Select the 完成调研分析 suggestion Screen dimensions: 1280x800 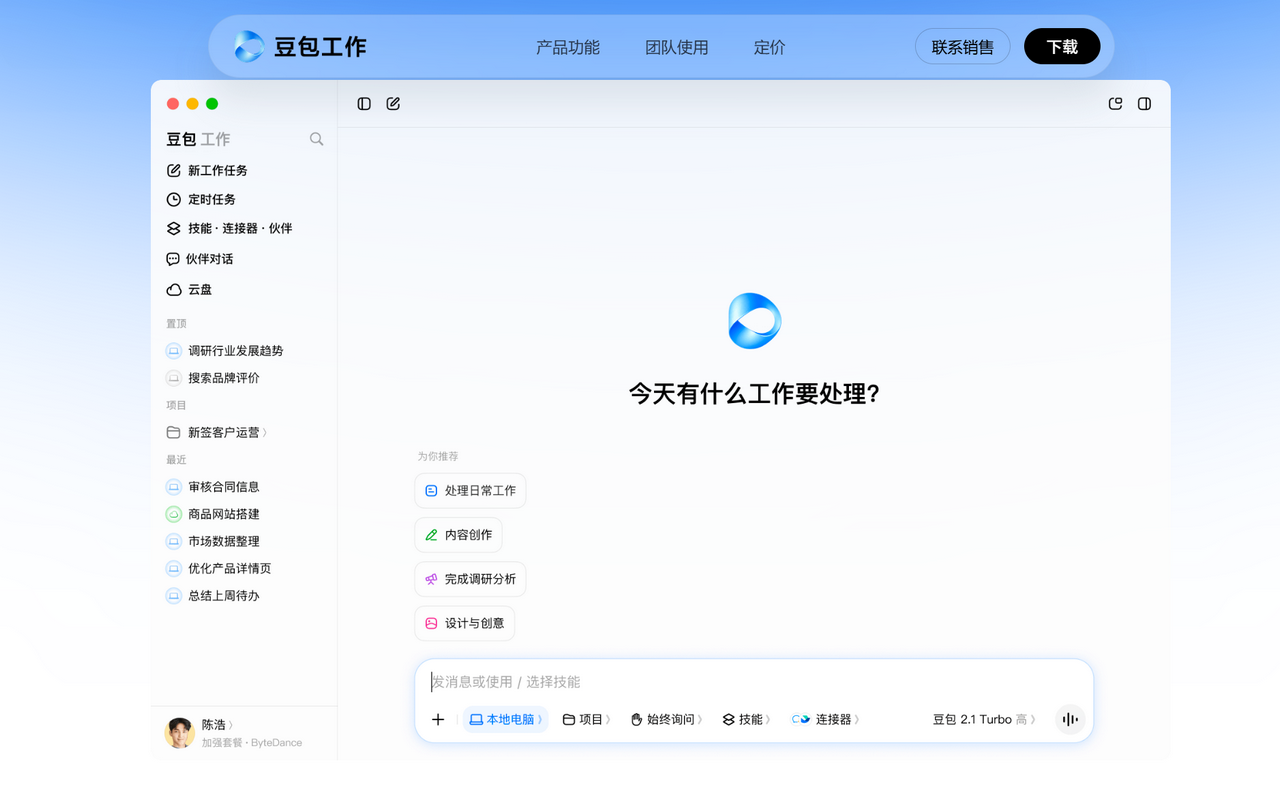[x=470, y=578]
